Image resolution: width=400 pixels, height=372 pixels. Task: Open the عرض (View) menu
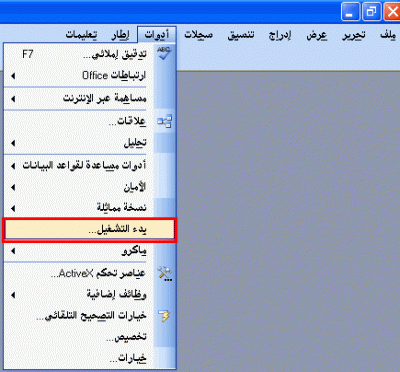click(x=316, y=35)
